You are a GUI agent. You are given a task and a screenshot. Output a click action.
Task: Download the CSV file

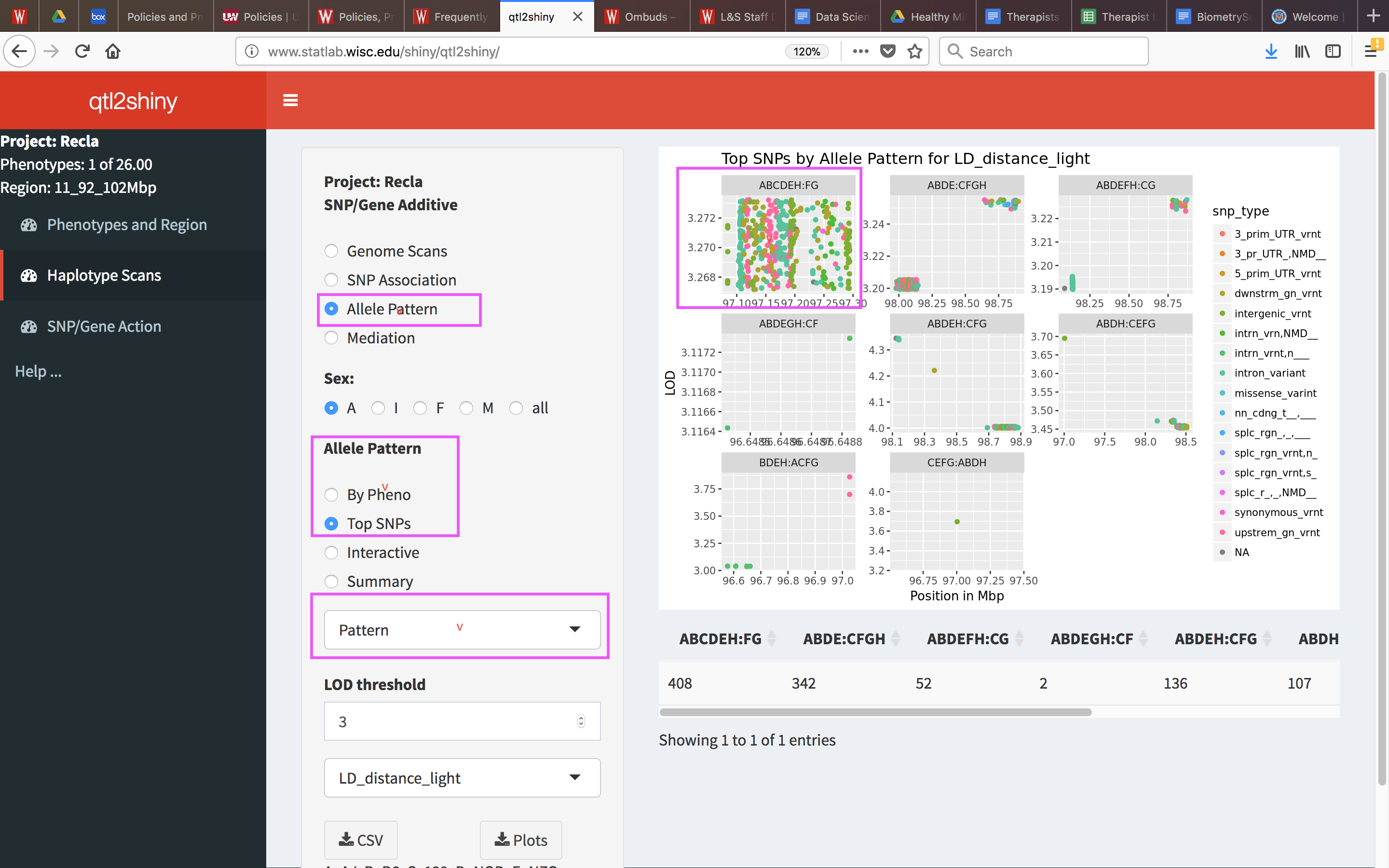pos(360,840)
